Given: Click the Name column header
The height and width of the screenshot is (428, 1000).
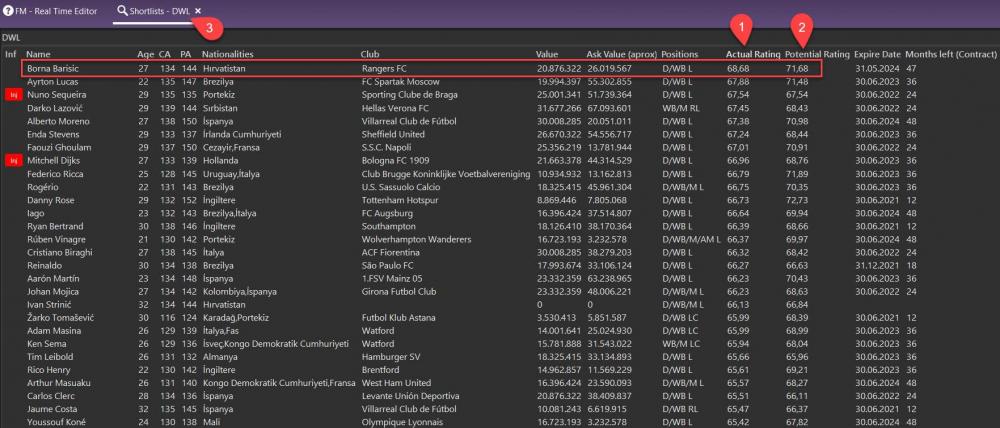Looking at the screenshot, I should click(39, 54).
